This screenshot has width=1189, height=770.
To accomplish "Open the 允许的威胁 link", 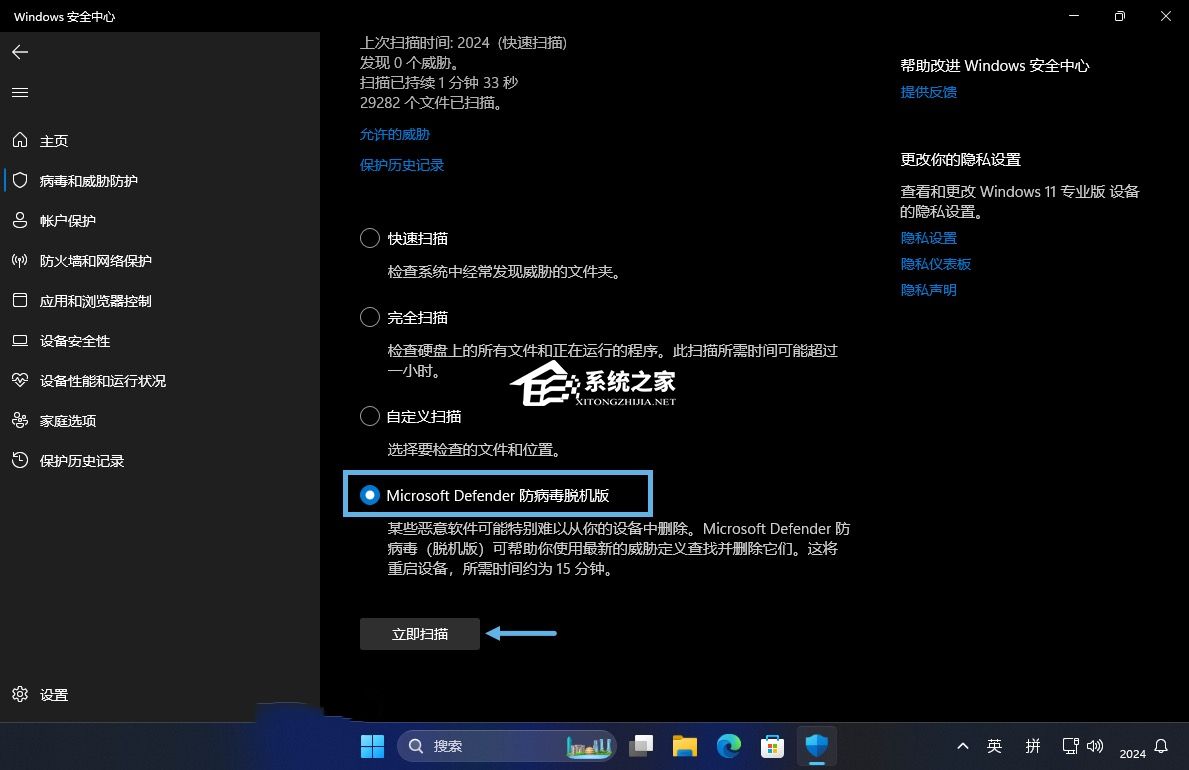I will tap(394, 134).
